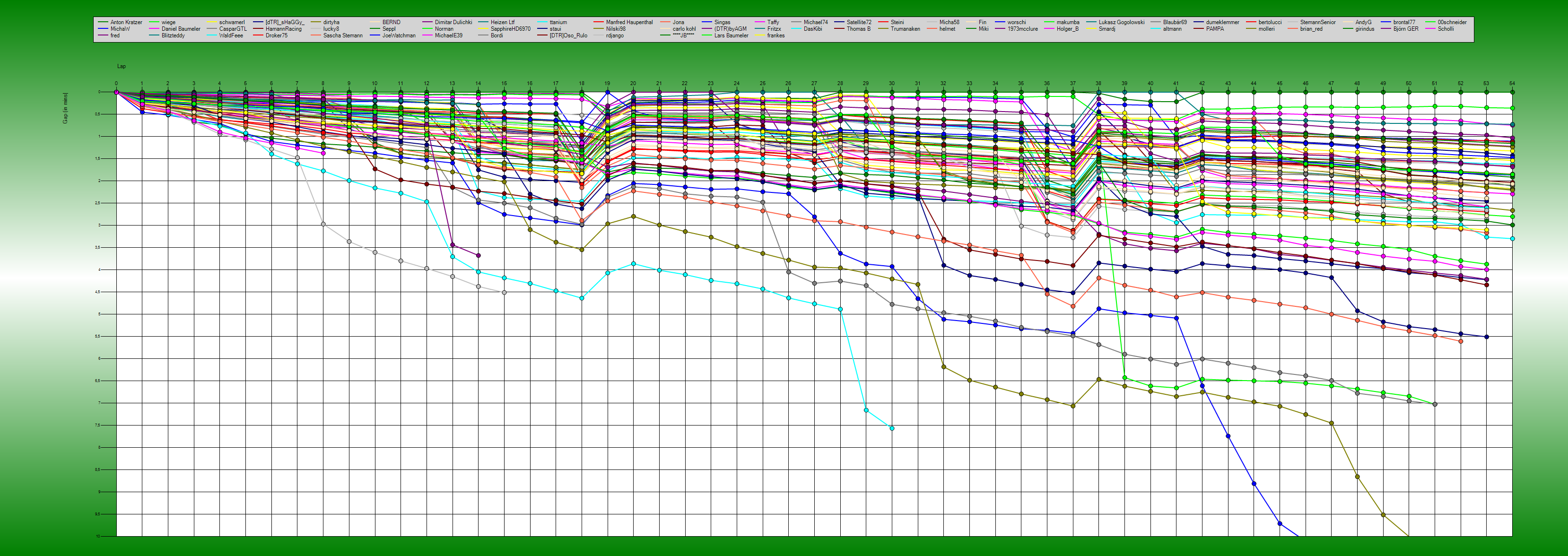Click Heizen Ltf in the legend
The width and height of the screenshot is (1568, 556).
[x=502, y=23]
